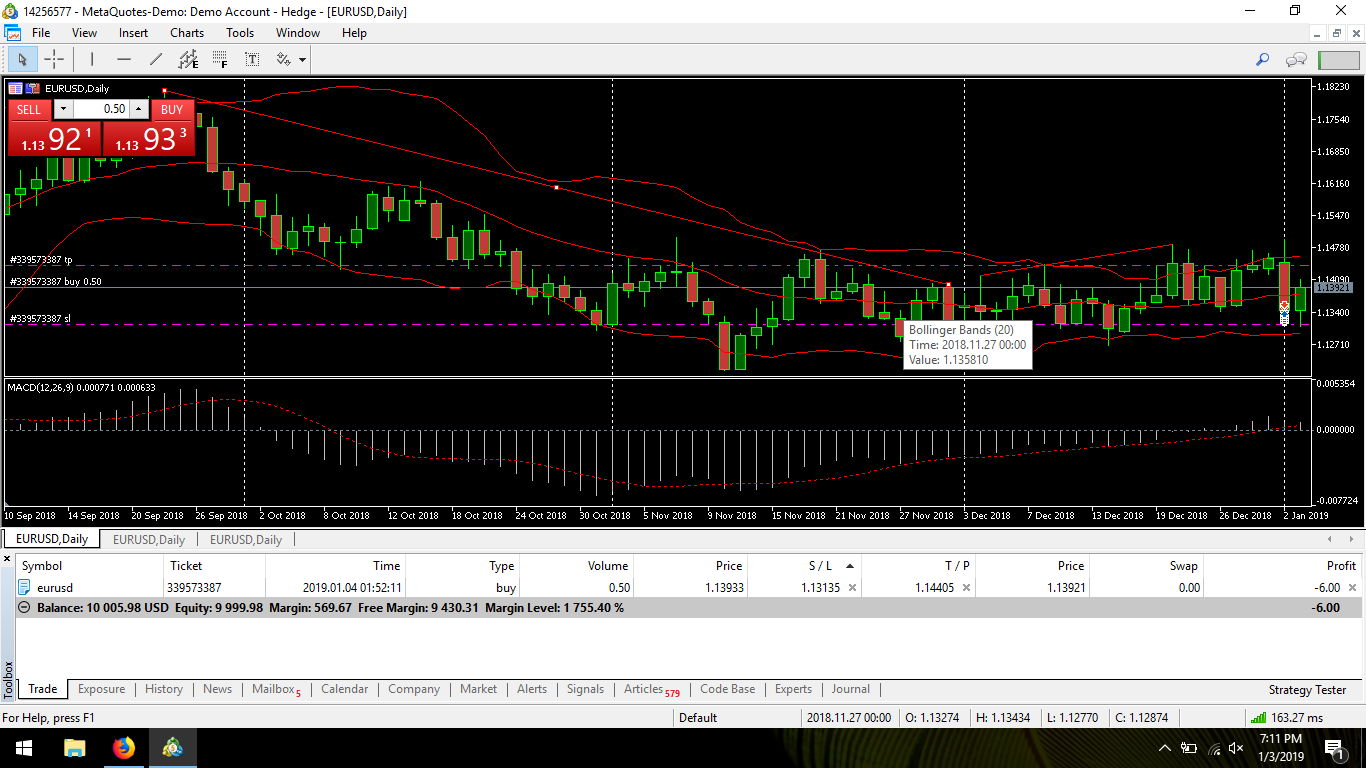Viewport: 1366px width, 768px height.
Task: Open the Journal tab
Action: [x=851, y=689]
